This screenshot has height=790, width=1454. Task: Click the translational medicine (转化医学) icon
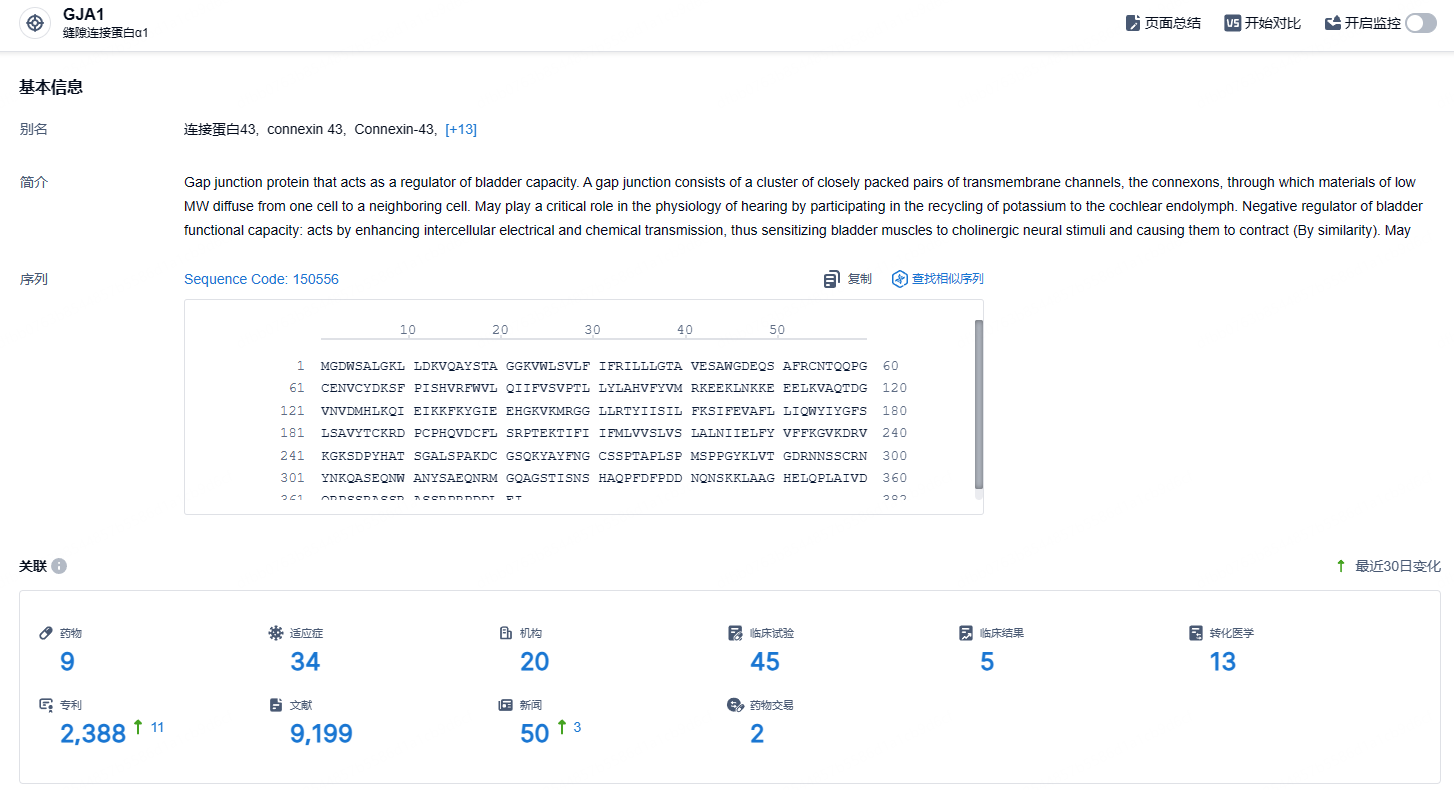tap(1196, 633)
